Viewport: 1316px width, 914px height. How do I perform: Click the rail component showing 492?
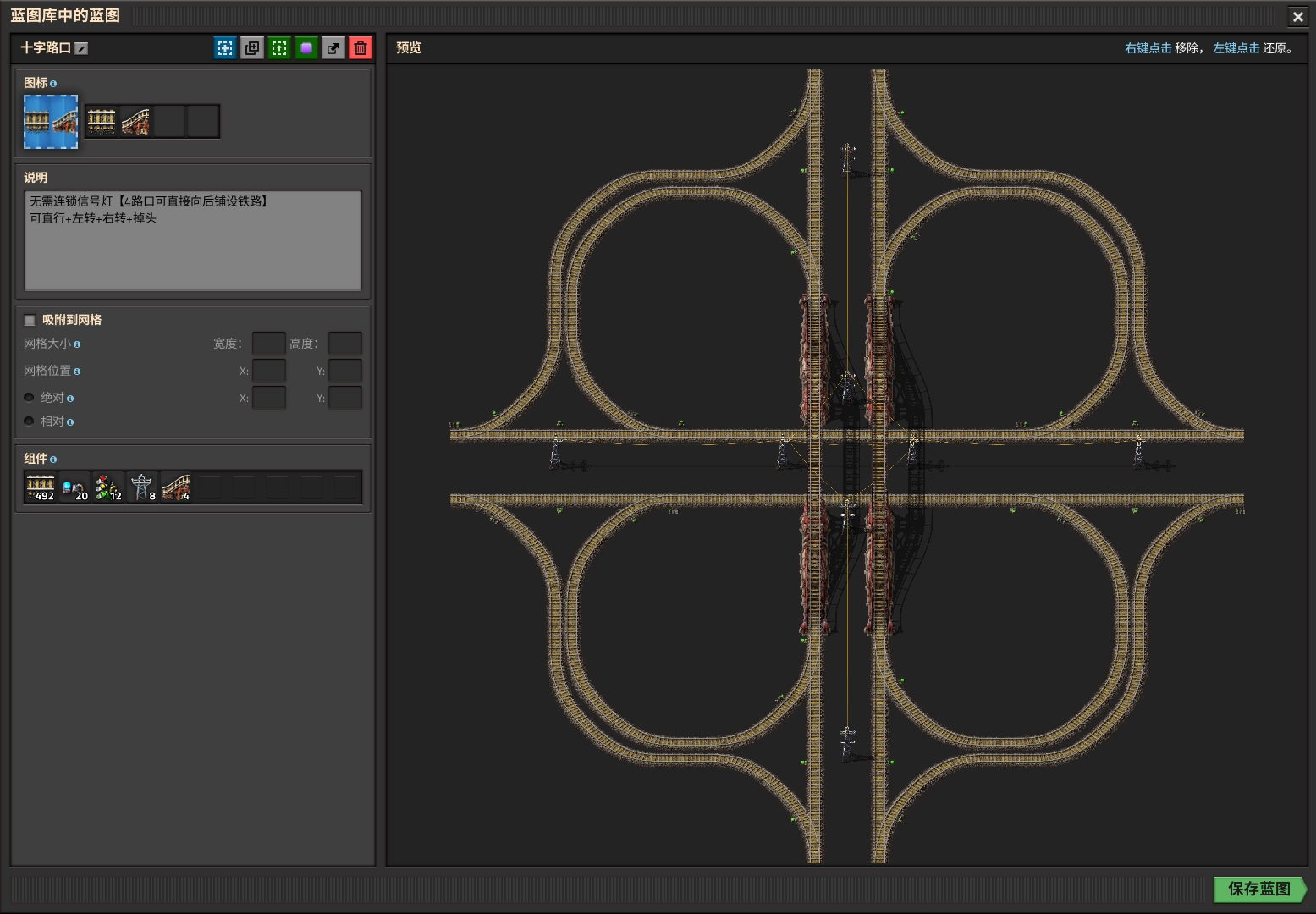pyautogui.click(x=41, y=487)
